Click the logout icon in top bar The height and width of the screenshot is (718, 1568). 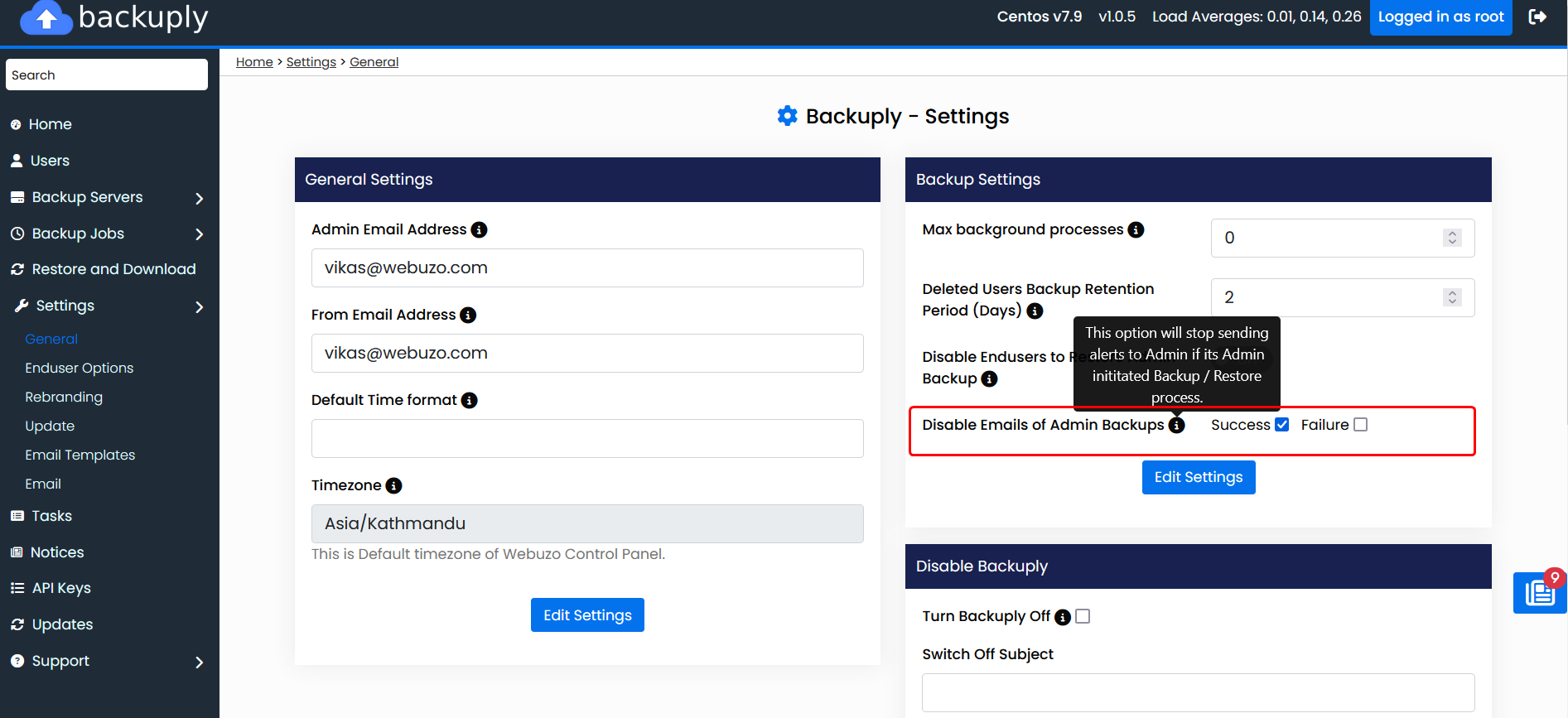tap(1537, 17)
